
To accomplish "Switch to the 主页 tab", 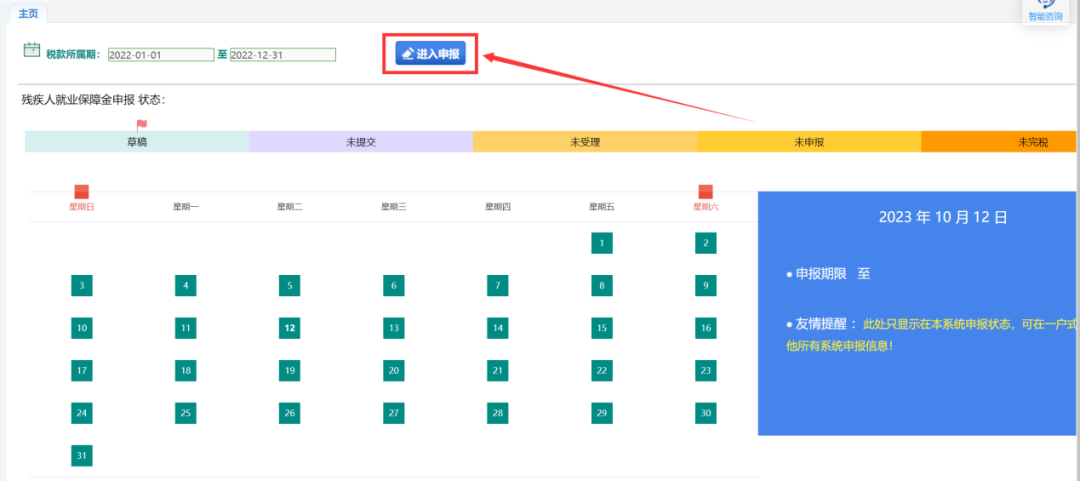I will pyautogui.click(x=29, y=12).
